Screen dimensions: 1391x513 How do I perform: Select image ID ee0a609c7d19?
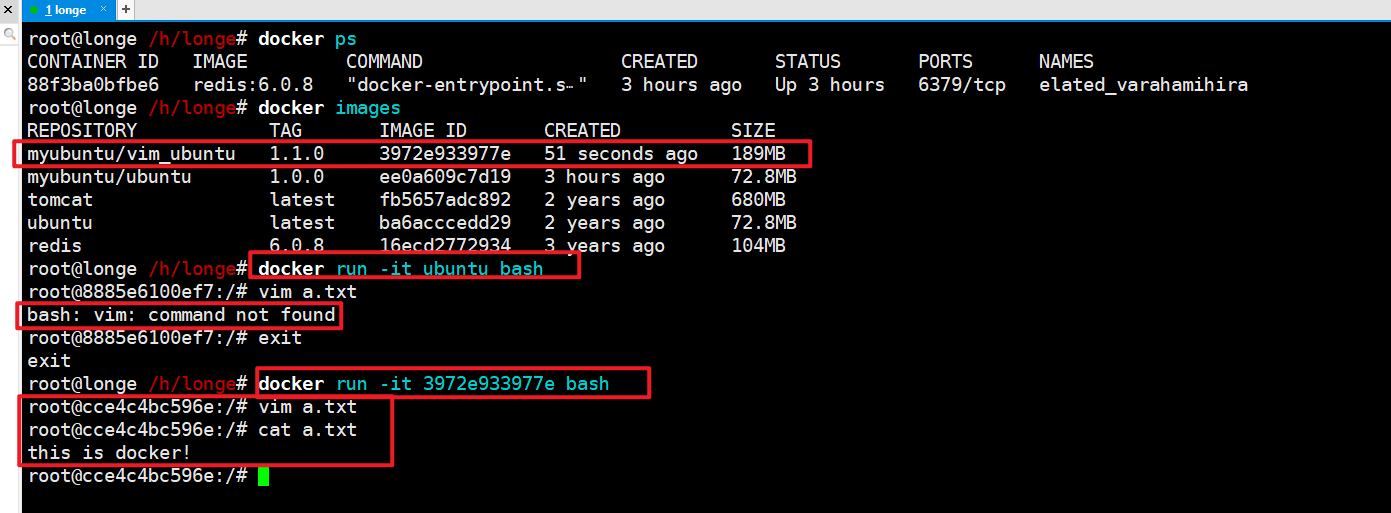click(x=445, y=177)
